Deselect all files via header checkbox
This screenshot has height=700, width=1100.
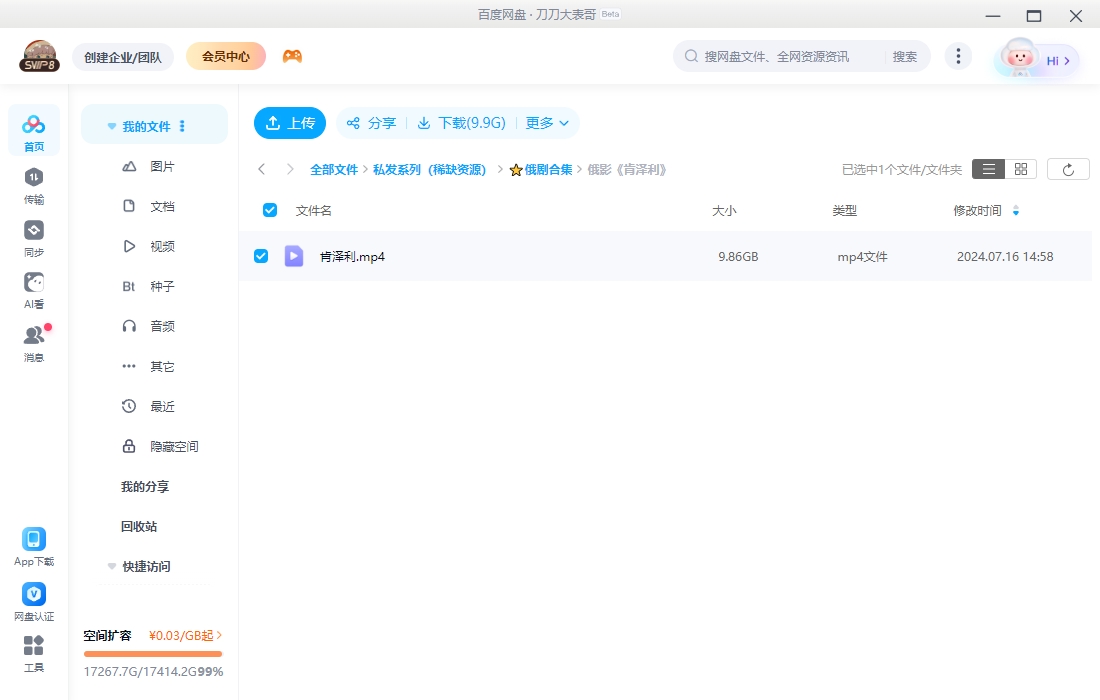coord(269,210)
